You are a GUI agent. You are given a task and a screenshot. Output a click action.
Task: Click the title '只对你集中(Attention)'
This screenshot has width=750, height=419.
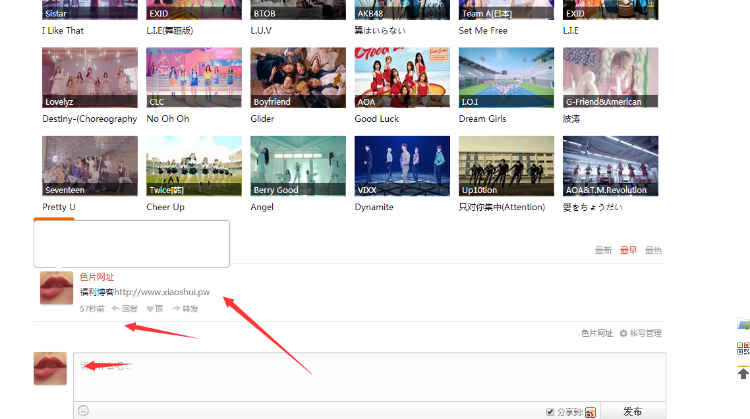click(502, 207)
